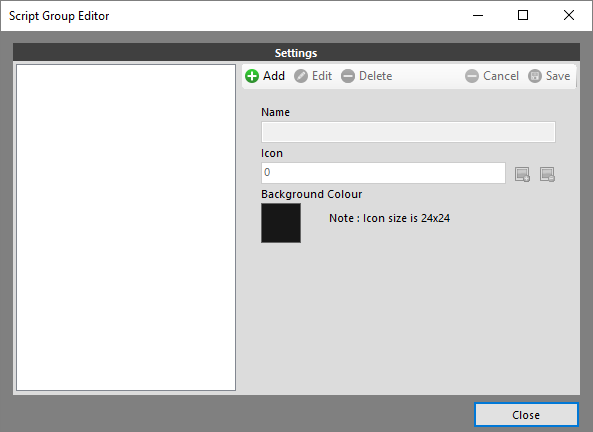Select the Delete text label in toolbar
Viewport: 593px width, 432px height.
(376, 76)
